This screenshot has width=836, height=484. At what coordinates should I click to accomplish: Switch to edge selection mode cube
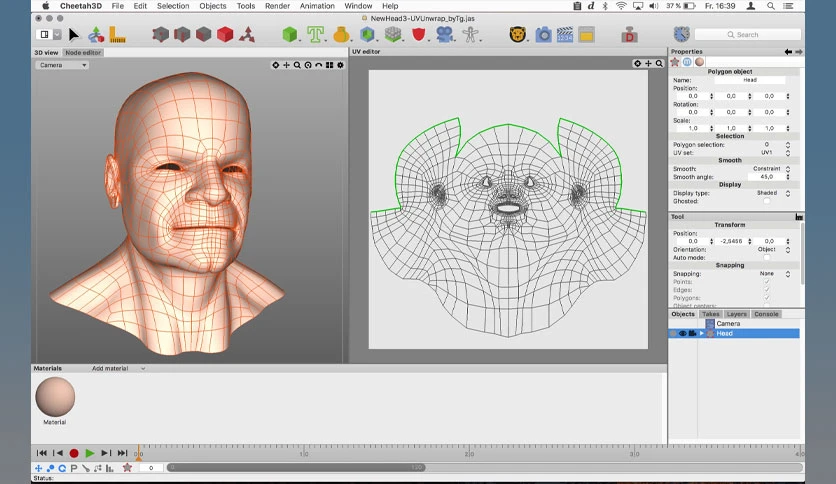[x=182, y=35]
